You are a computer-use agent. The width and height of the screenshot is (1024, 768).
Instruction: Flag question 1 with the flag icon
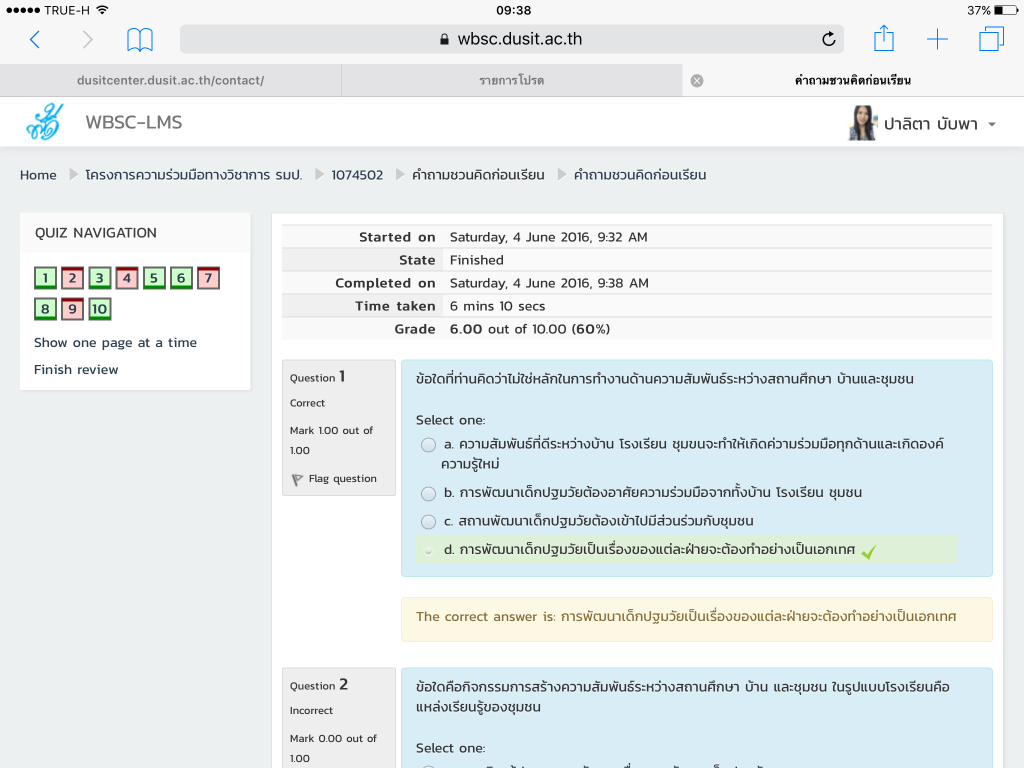297,479
